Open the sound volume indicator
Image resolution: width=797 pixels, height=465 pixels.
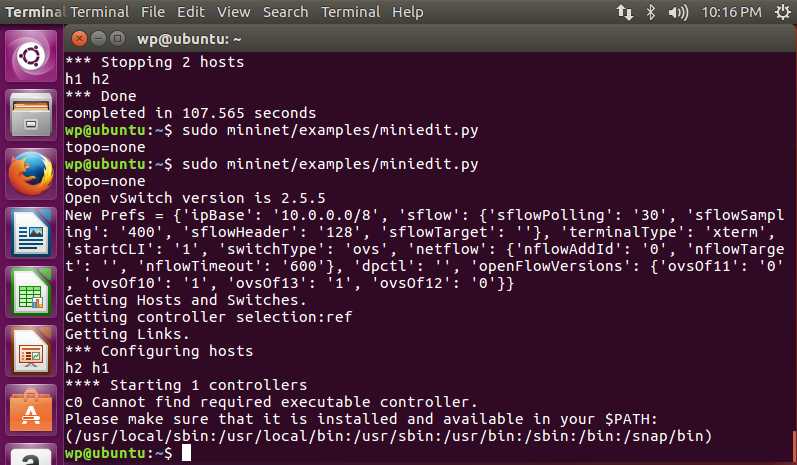[x=678, y=12]
